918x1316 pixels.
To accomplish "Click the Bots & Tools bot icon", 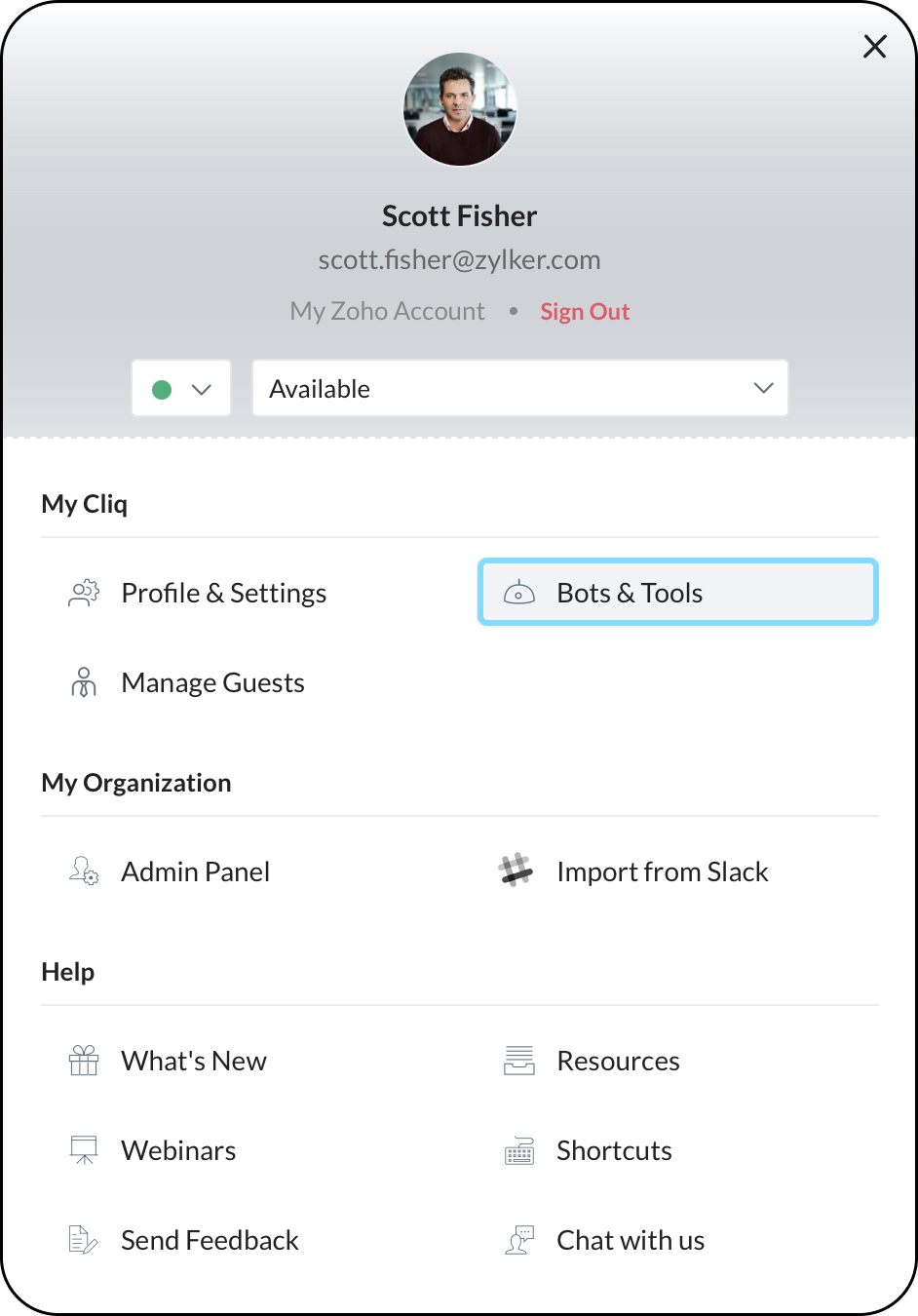I will tap(518, 593).
